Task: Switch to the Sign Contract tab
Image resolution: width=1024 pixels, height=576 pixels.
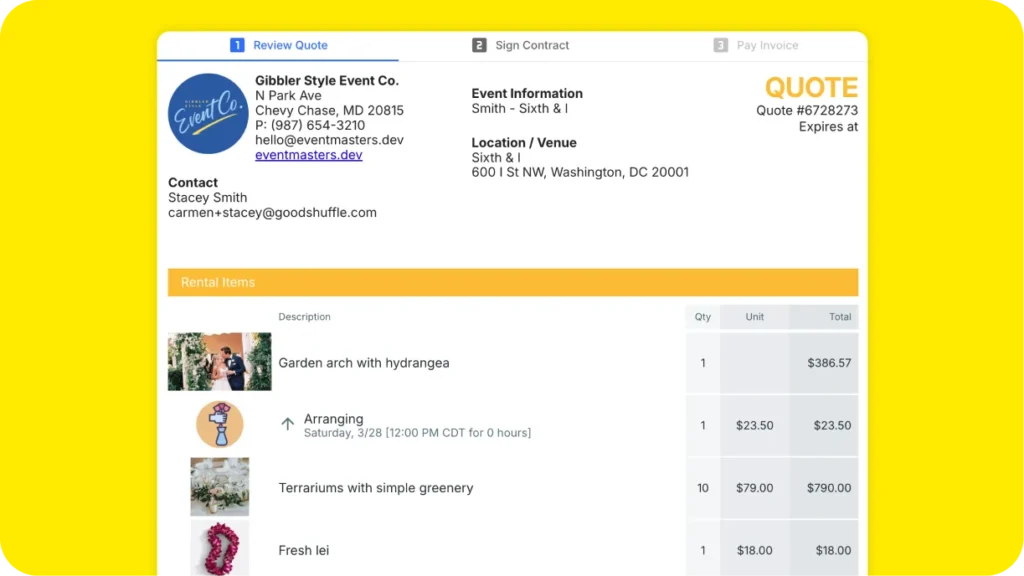Action: 520,45
